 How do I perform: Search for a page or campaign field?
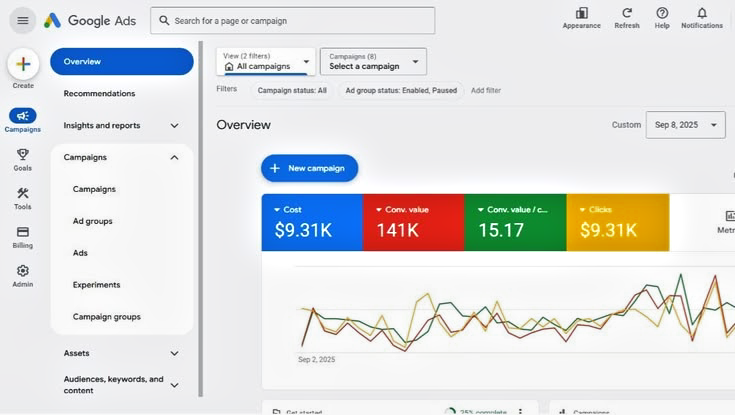coord(292,21)
